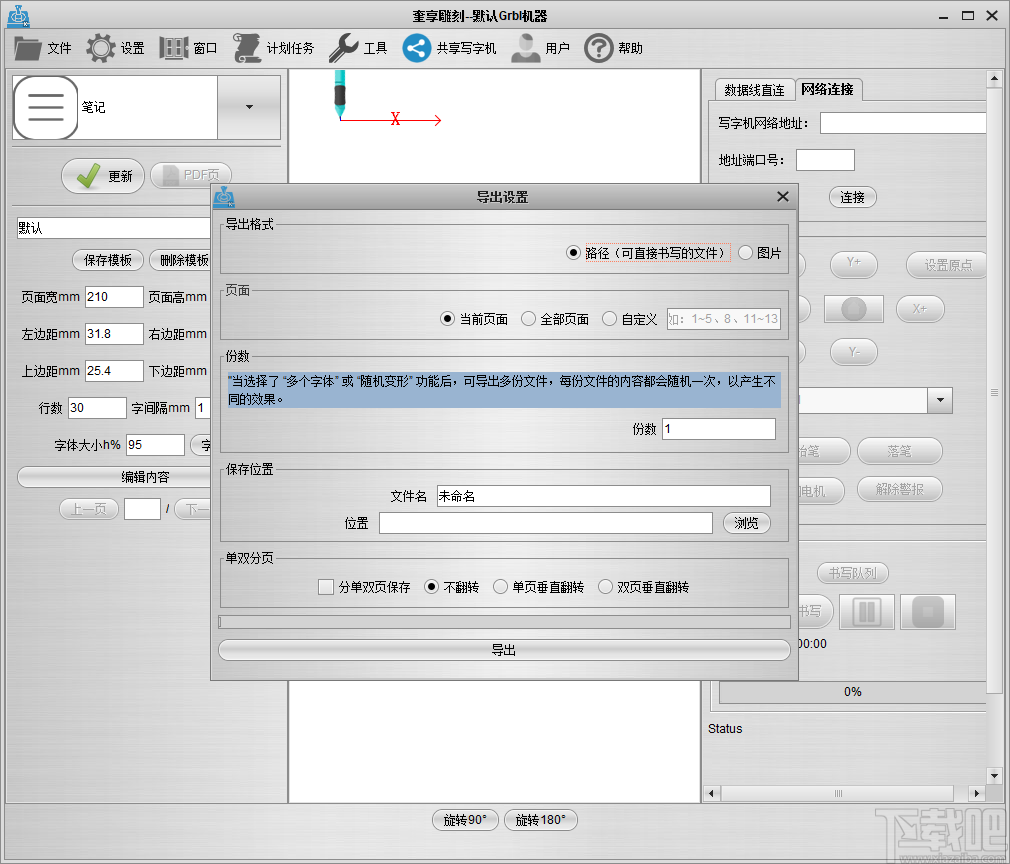Click the 导出 export button

click(504, 649)
